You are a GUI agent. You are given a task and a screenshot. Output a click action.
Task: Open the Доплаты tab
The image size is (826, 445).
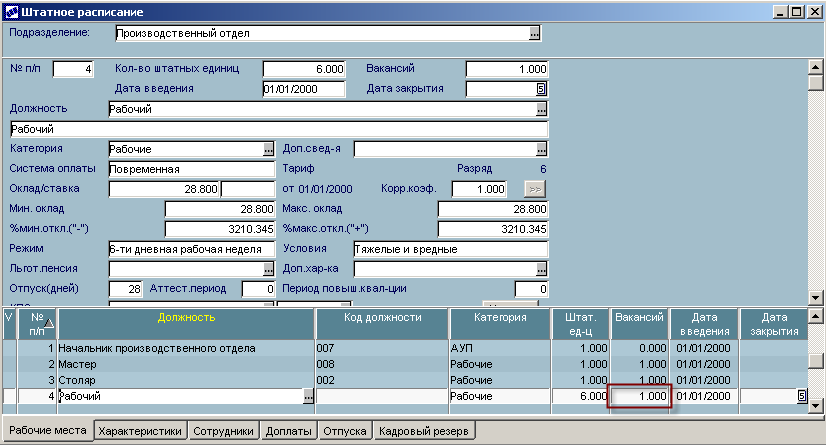[x=288, y=431]
